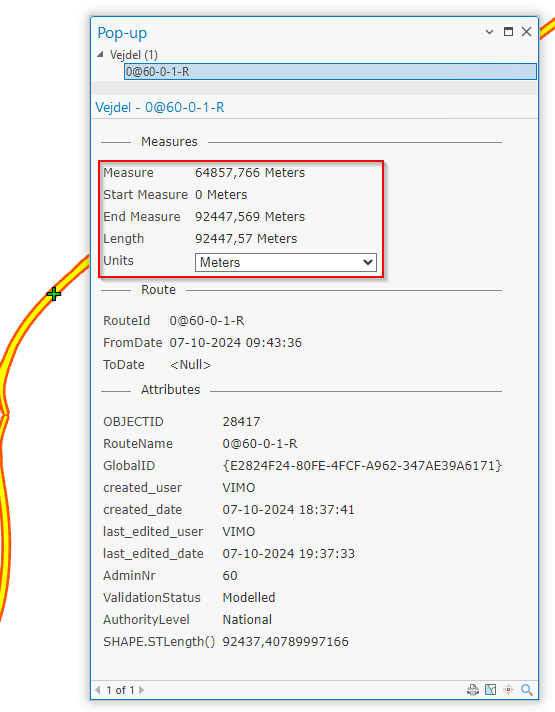Go to previous feature arrow
The image size is (555, 712).
click(x=98, y=690)
